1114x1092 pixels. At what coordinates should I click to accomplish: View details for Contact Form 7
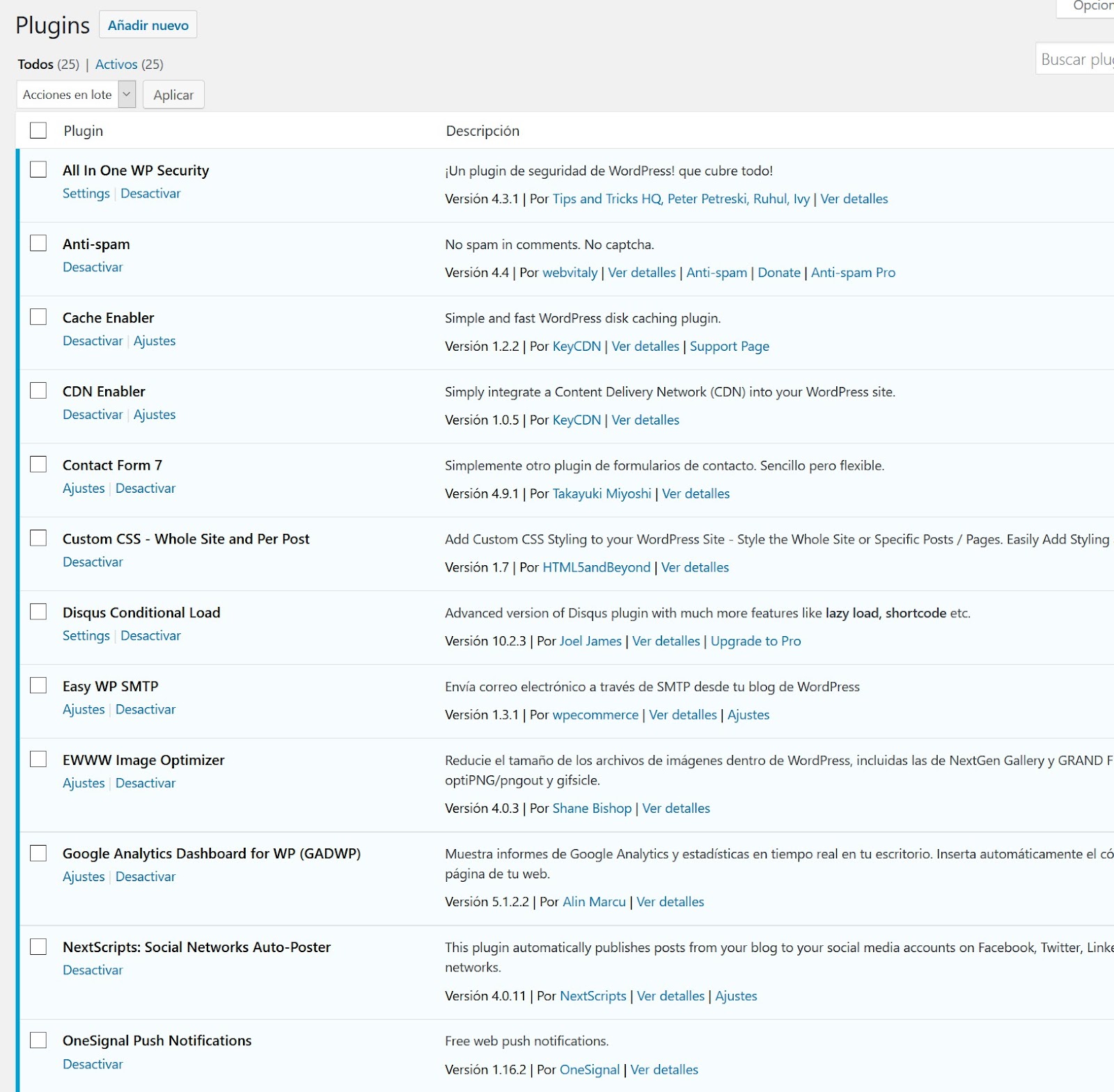[696, 494]
